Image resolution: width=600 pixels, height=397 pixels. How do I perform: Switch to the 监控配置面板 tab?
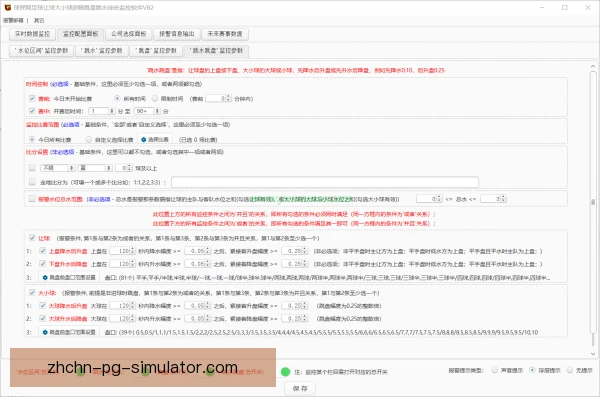tap(81, 34)
